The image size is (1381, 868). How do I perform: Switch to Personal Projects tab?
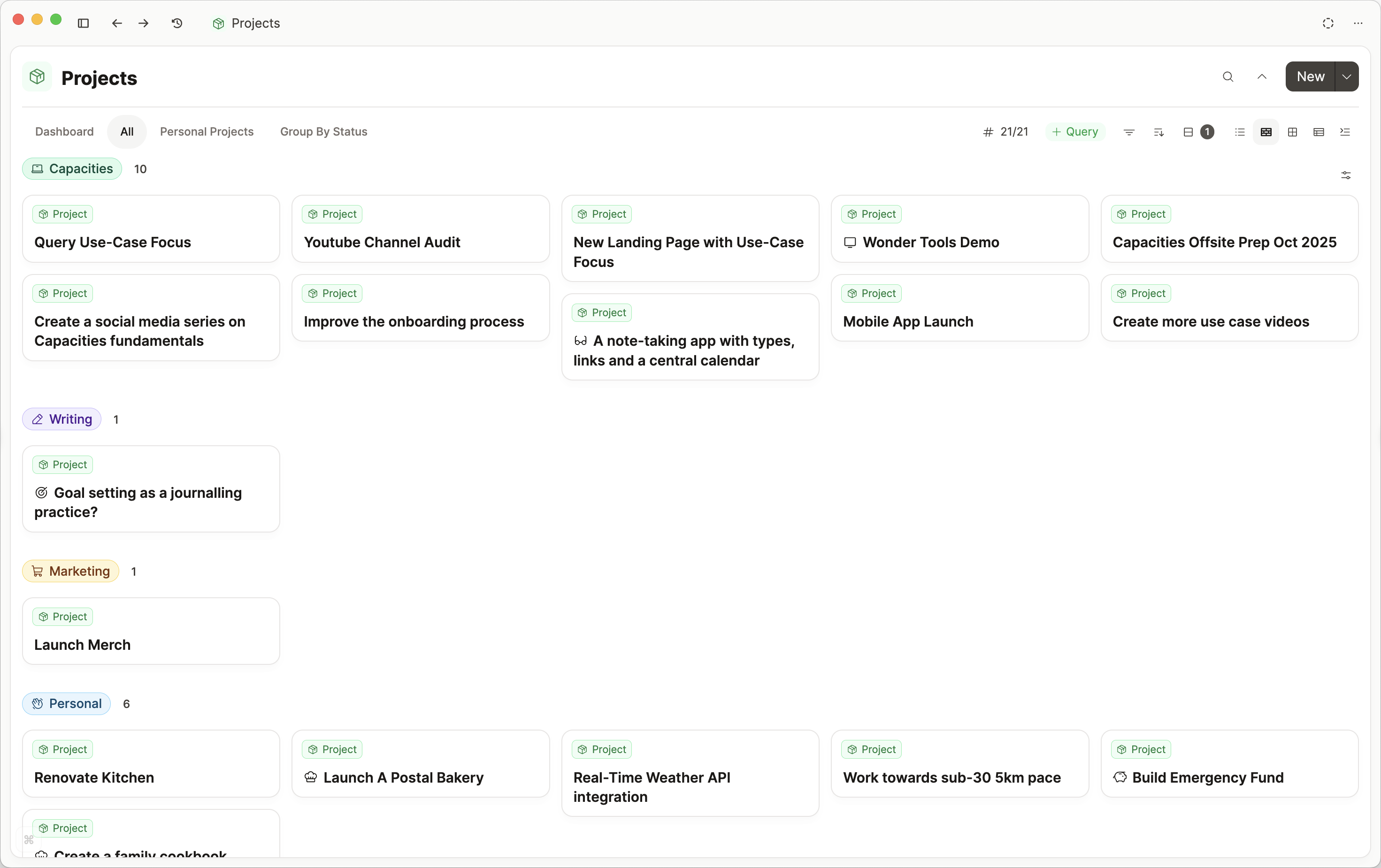(x=207, y=132)
